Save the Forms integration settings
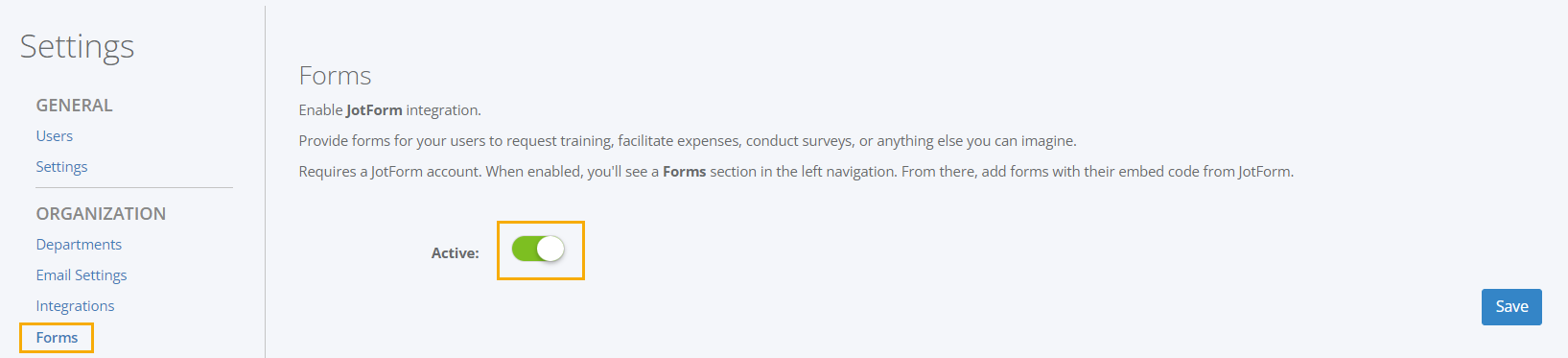 click(x=1511, y=307)
